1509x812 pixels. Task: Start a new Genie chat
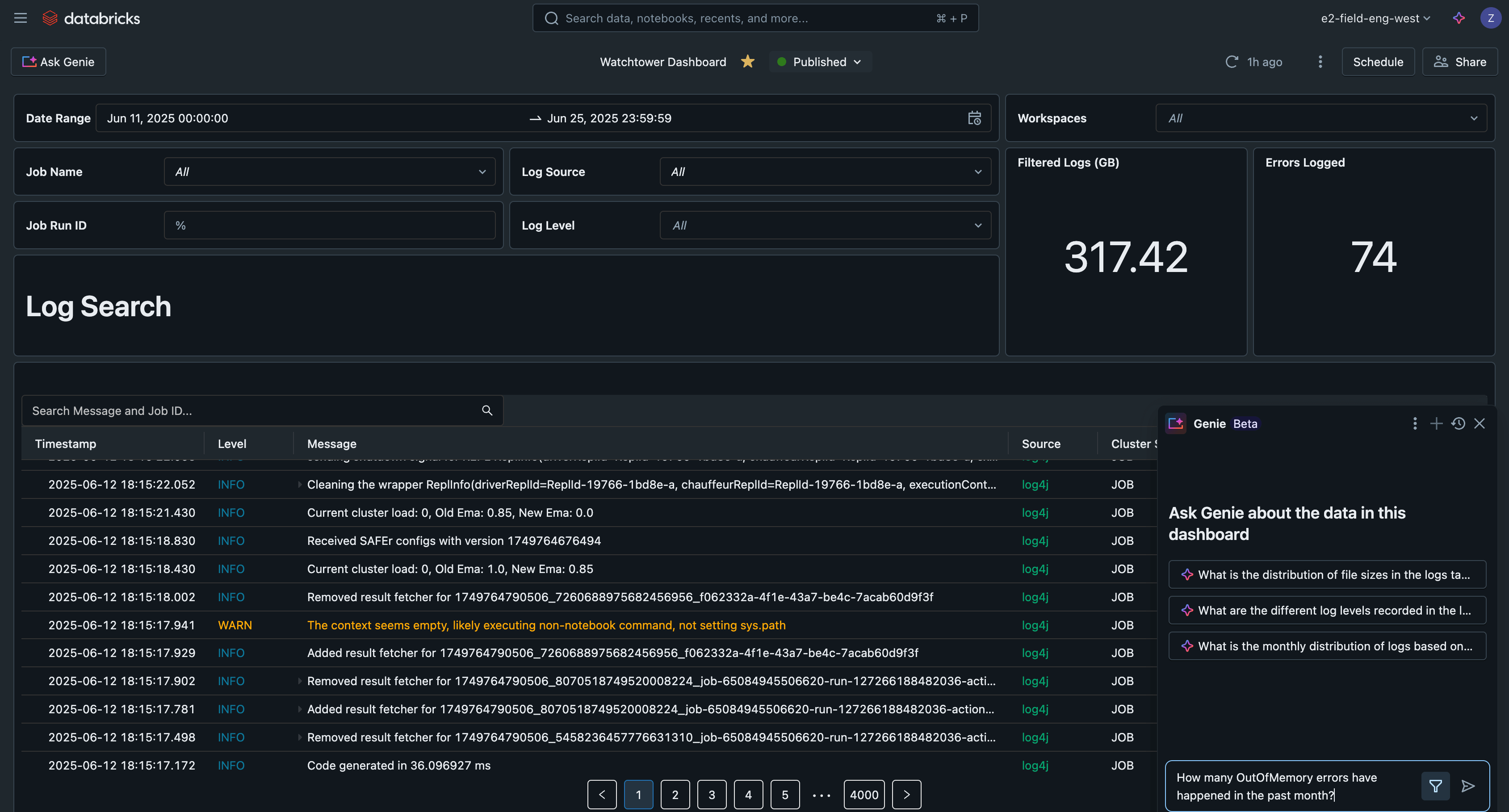coord(1436,423)
